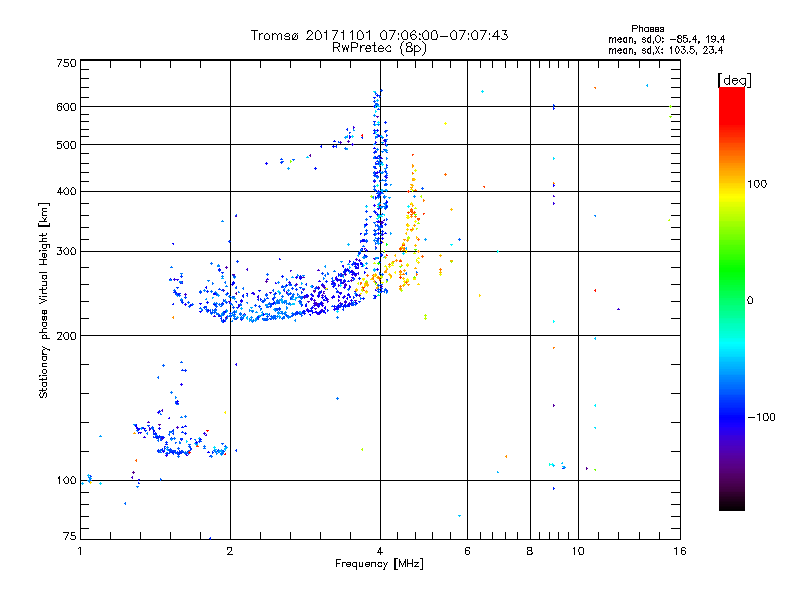Click the y-axis tick label '600'
The width and height of the screenshot is (800, 600).
(x=66, y=107)
